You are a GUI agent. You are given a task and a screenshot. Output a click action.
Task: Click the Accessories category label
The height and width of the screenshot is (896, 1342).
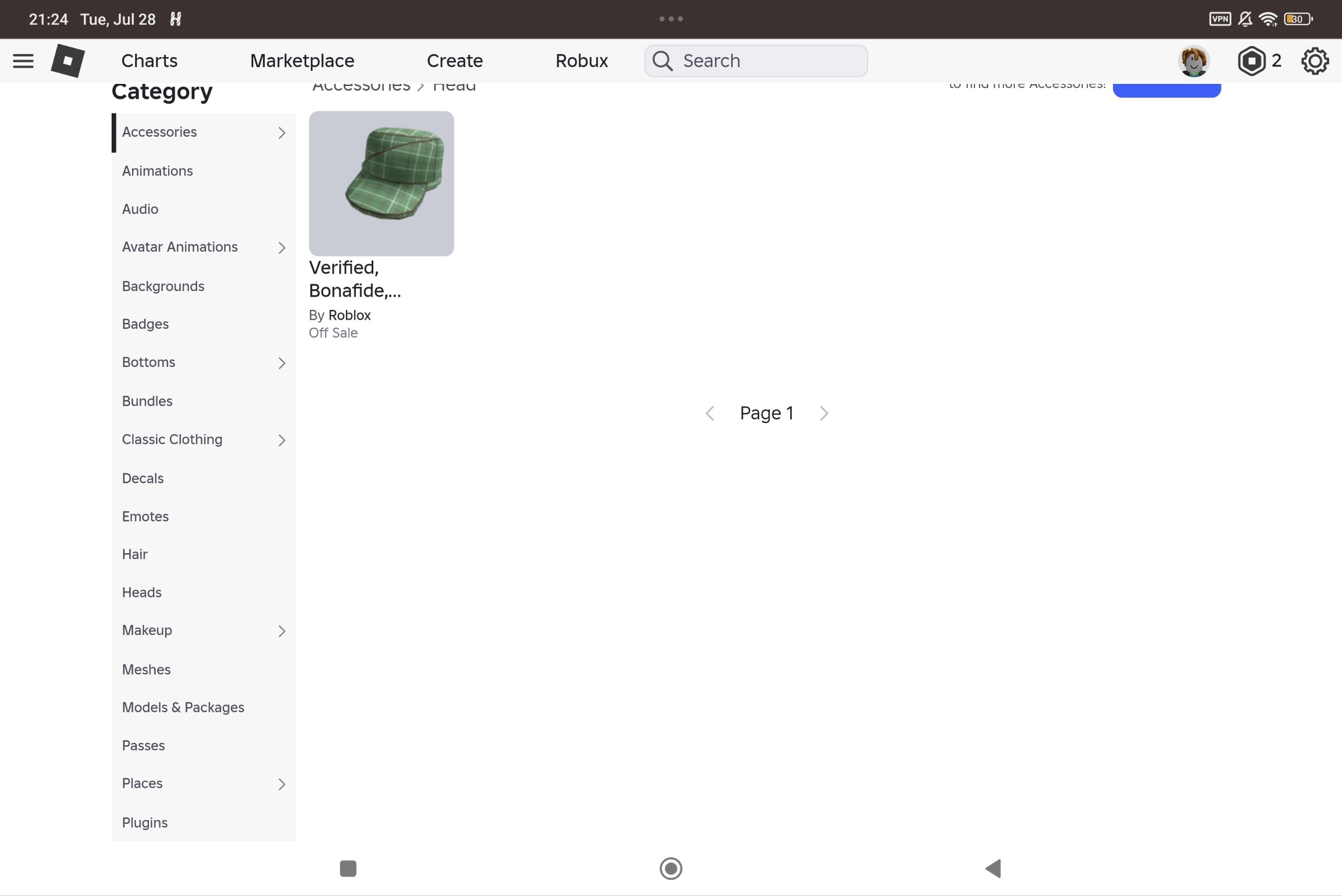coord(159,132)
